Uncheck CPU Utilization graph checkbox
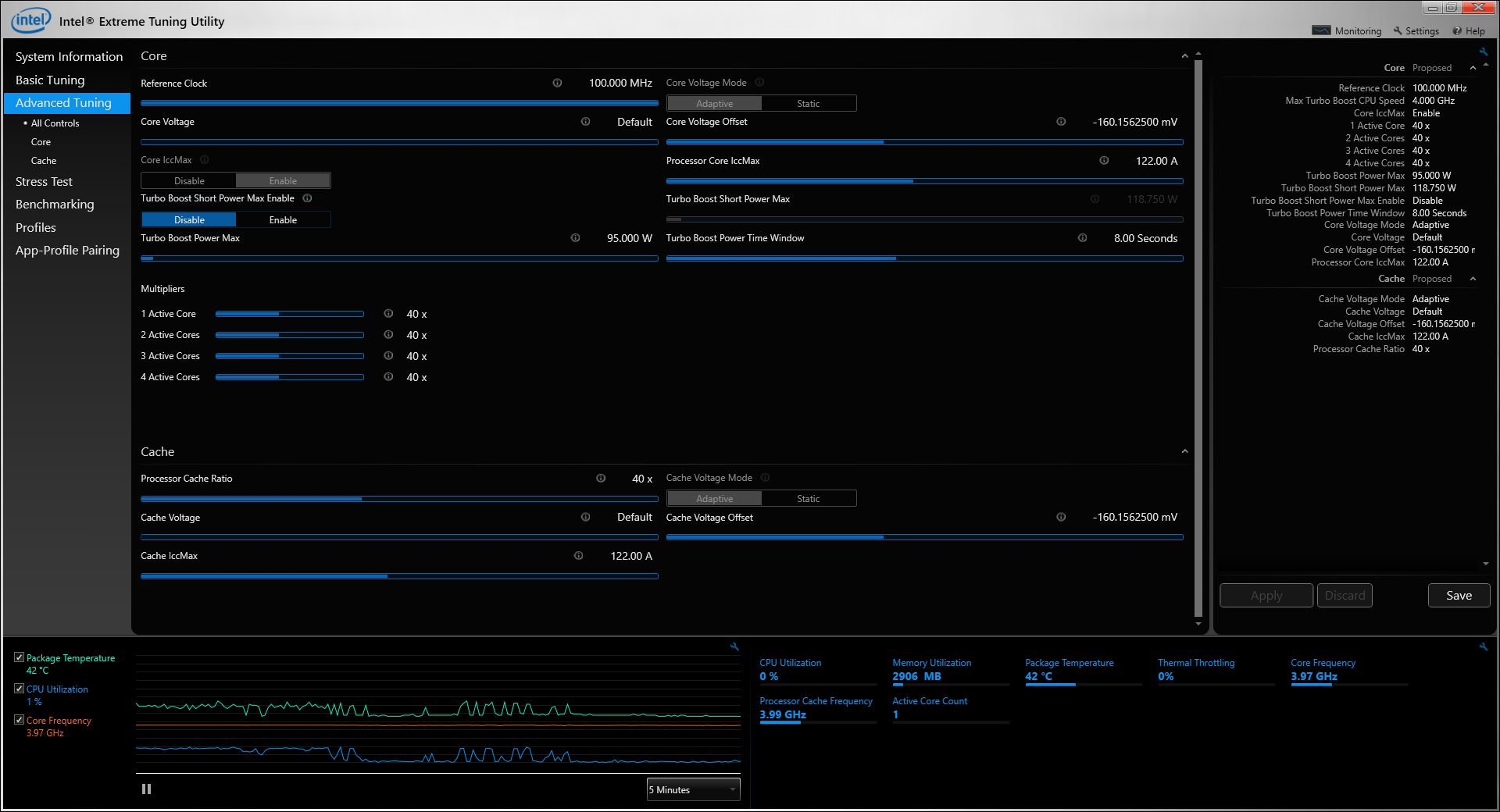Screen dimensions: 1500x812 coord(19,689)
